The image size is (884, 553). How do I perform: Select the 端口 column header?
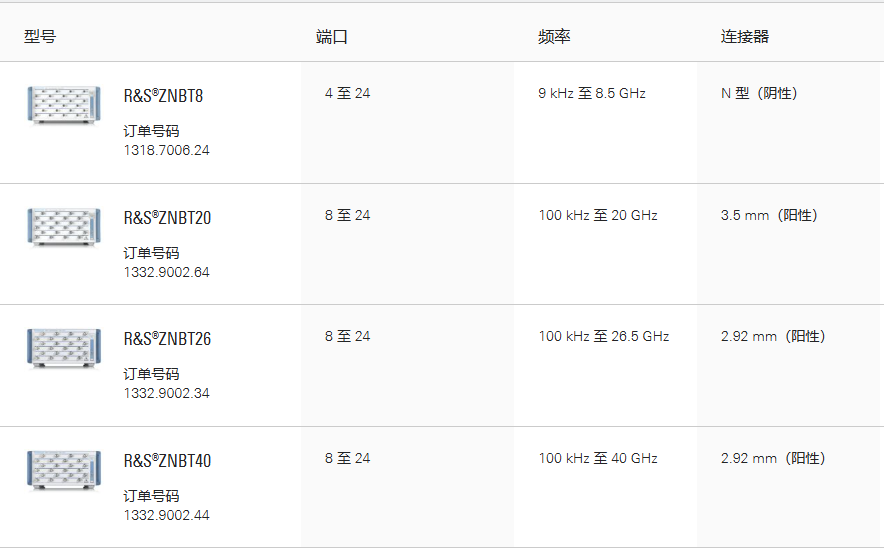(332, 37)
